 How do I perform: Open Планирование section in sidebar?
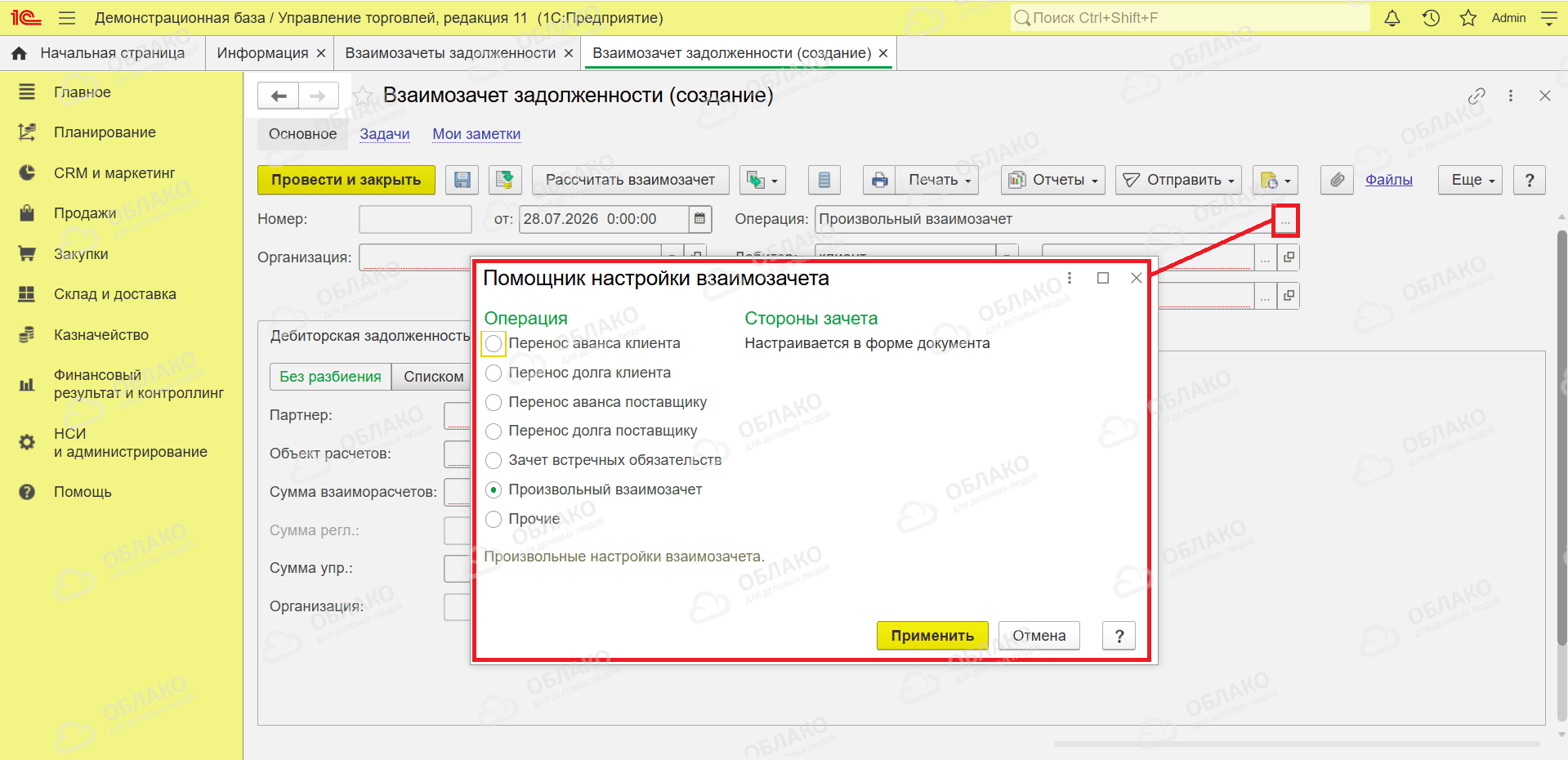pyautogui.click(x=105, y=132)
